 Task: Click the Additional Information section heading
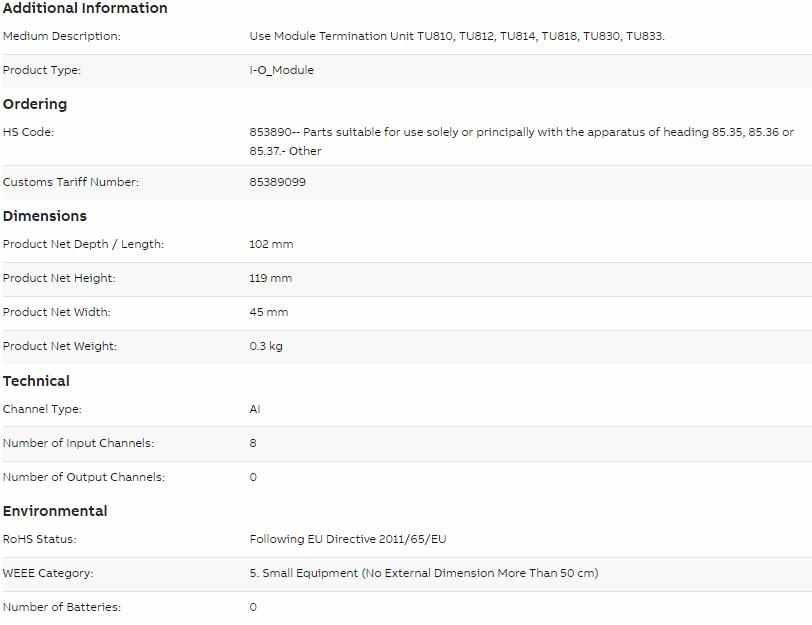coord(85,8)
